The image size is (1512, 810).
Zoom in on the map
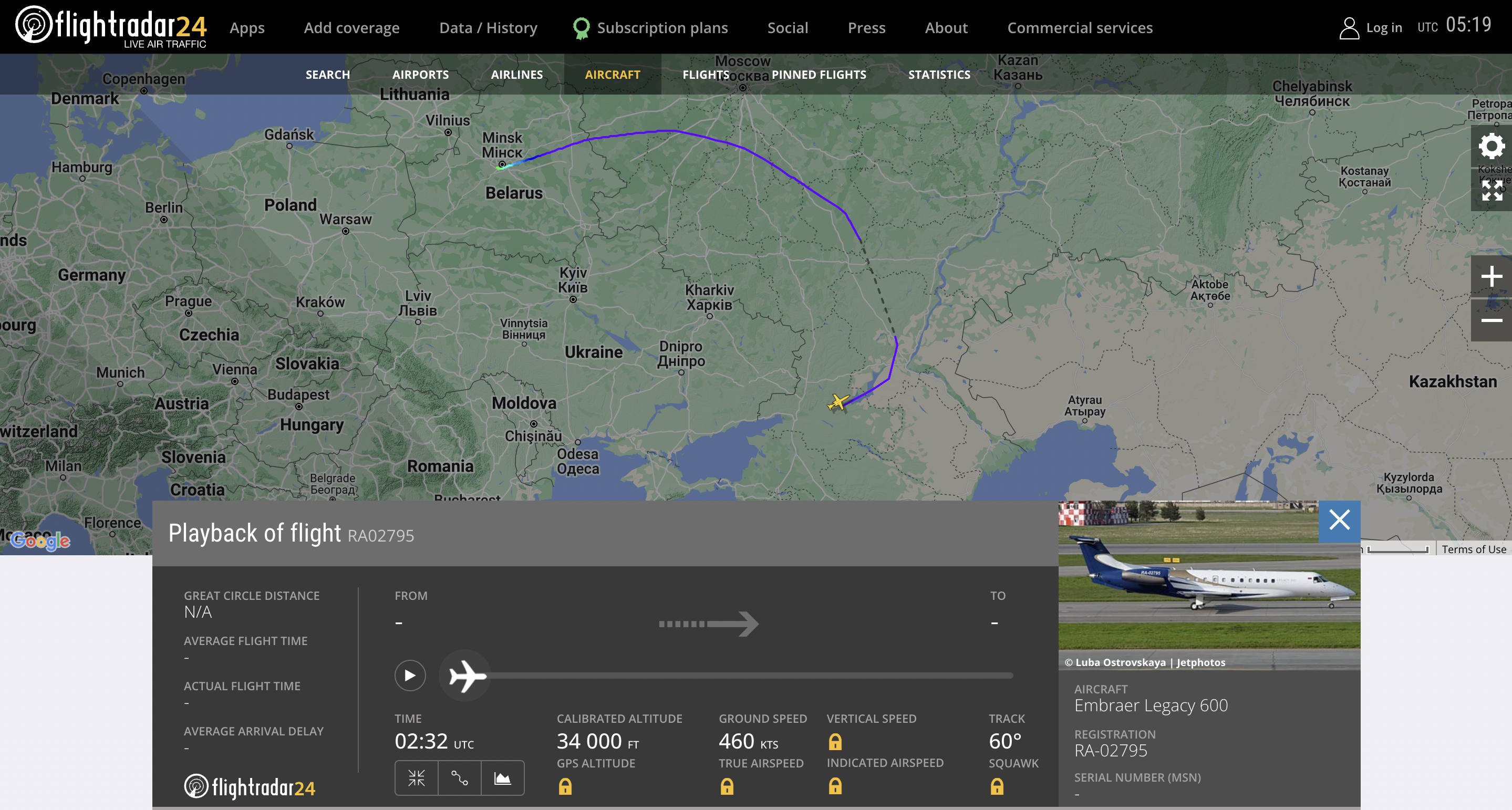point(1492,276)
